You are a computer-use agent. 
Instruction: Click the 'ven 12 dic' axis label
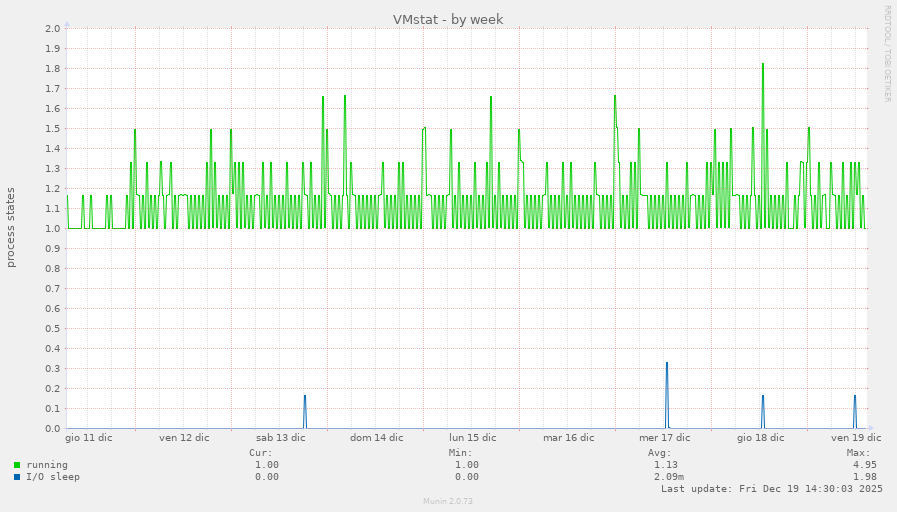184,438
